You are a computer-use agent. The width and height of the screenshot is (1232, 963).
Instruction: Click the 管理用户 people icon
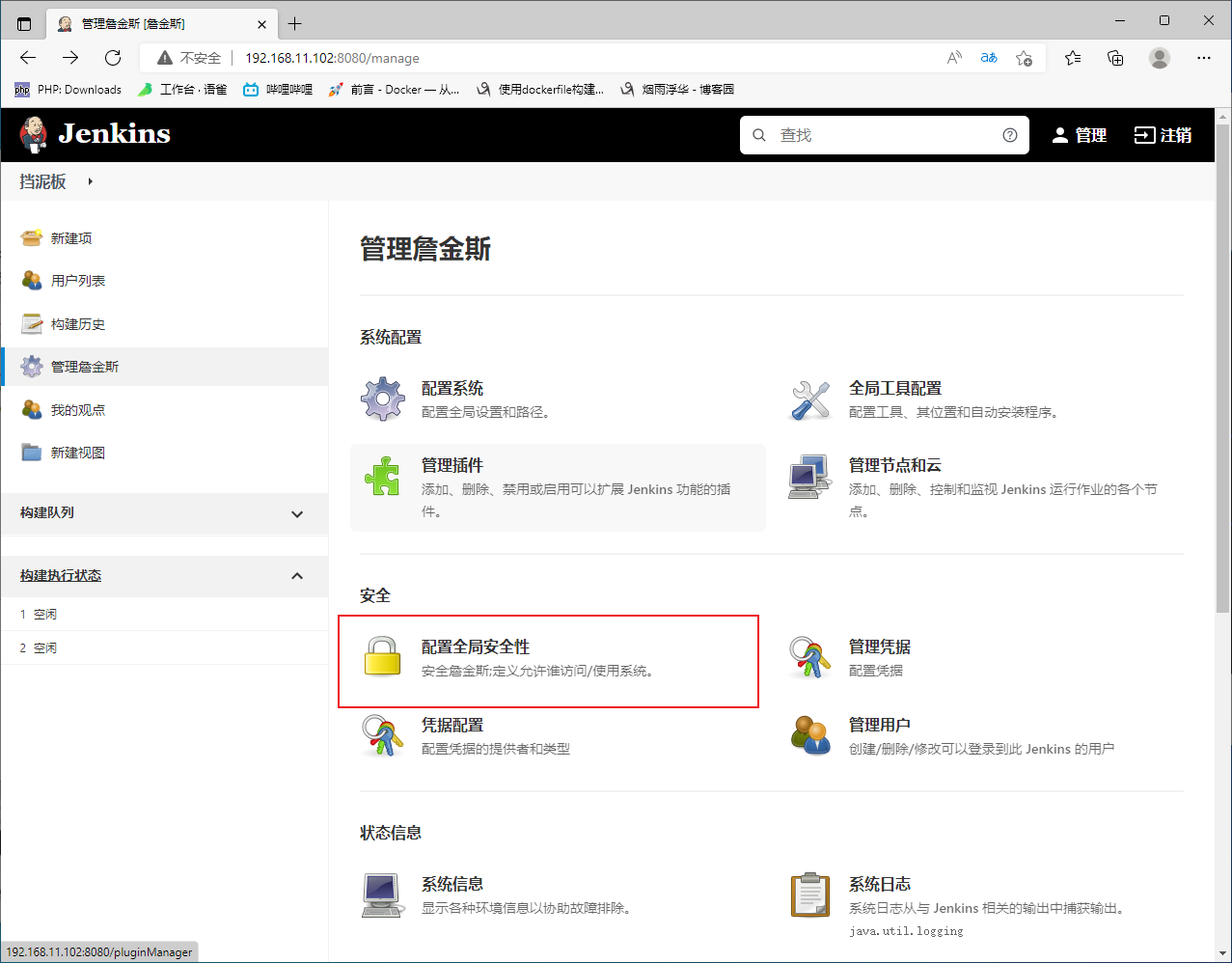(810, 735)
